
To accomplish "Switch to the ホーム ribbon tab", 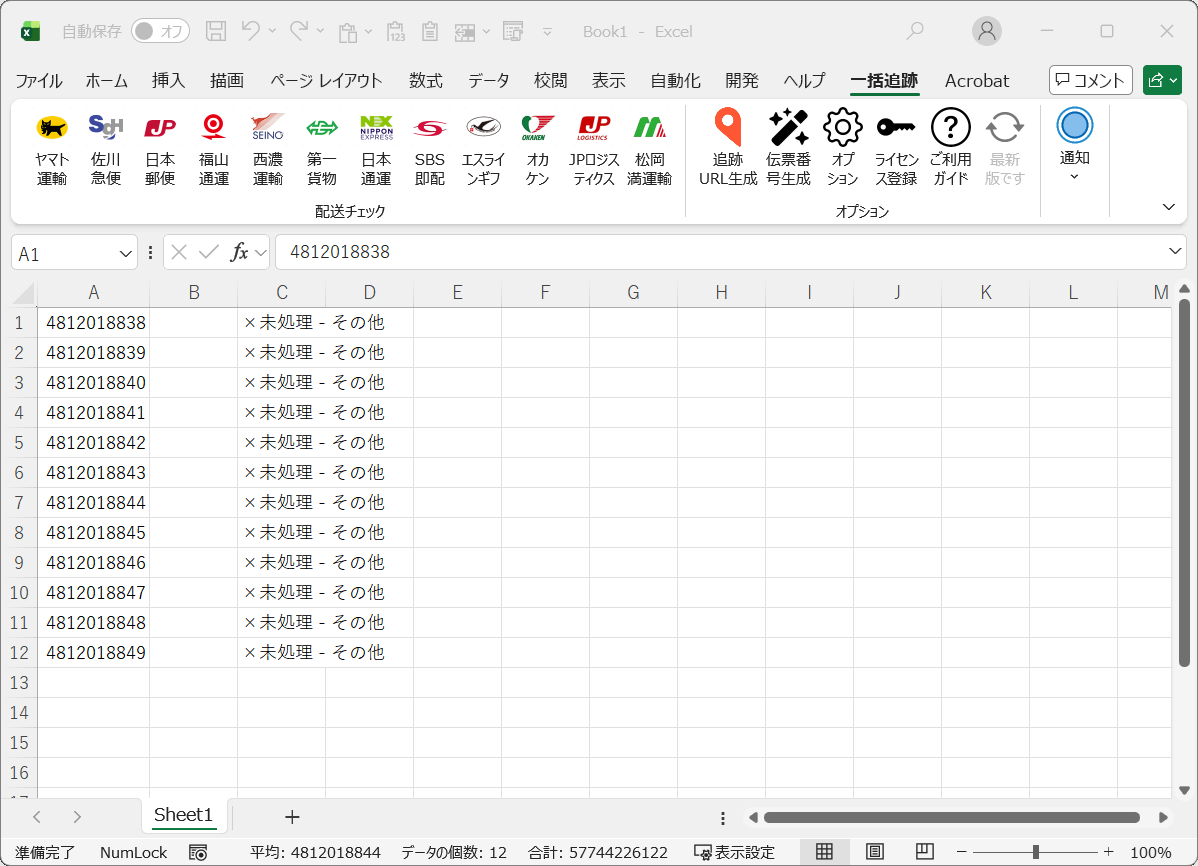I will pos(106,81).
